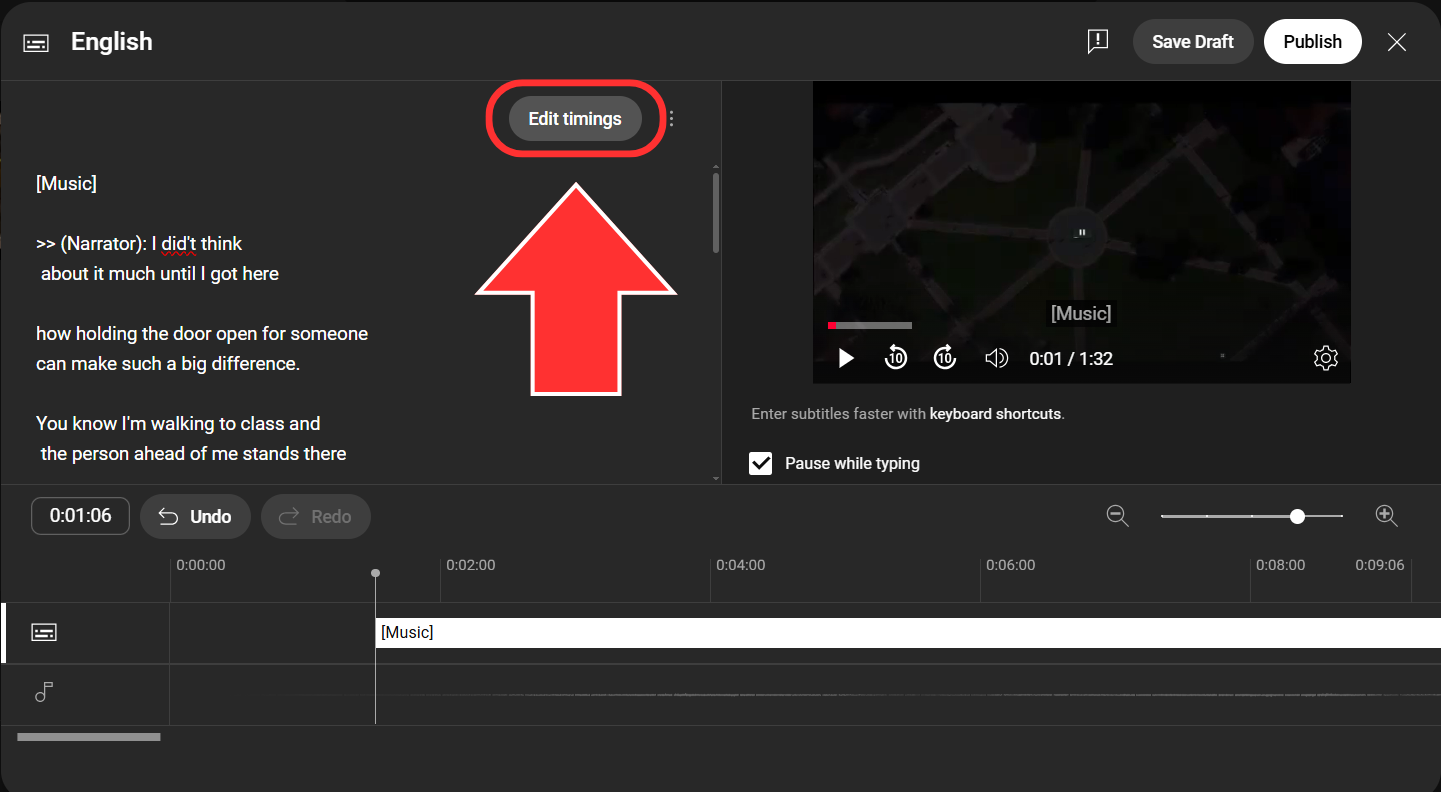Select the audio track music note icon

click(x=44, y=692)
